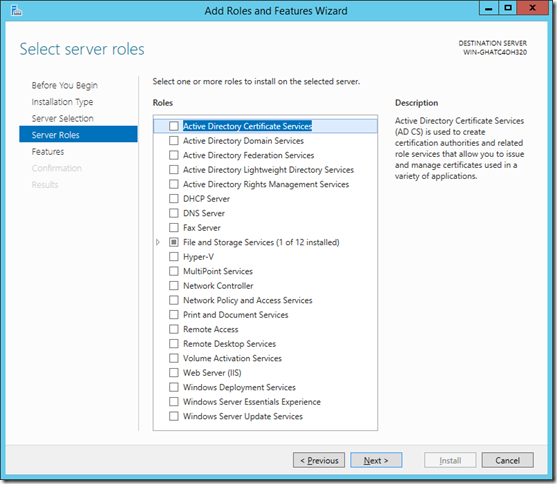Click the wizard icon in title bar
The image size is (557, 484).
[x=16, y=11]
